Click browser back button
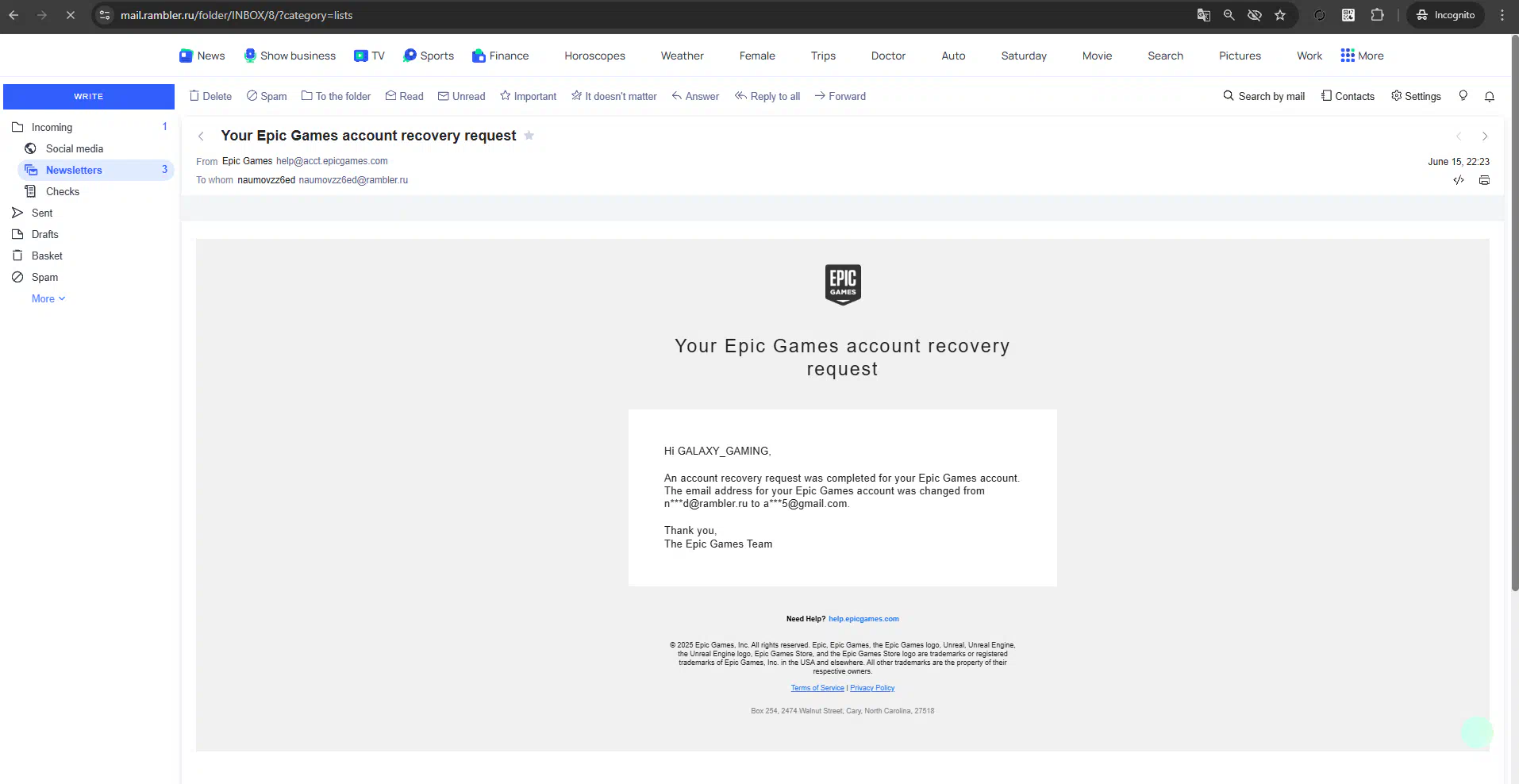 point(13,15)
